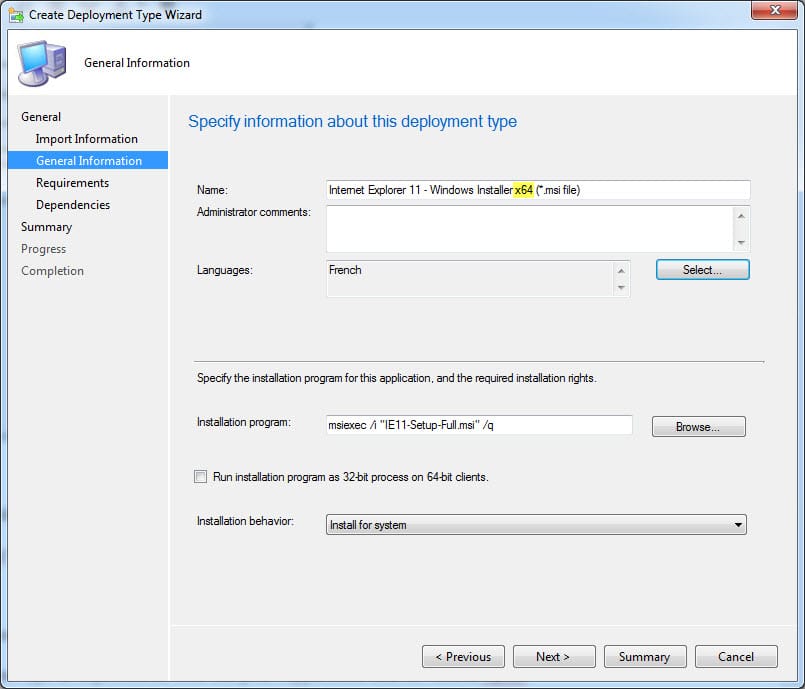Click the wizard icon in title bar
The height and width of the screenshot is (689, 805).
[x=15, y=15]
